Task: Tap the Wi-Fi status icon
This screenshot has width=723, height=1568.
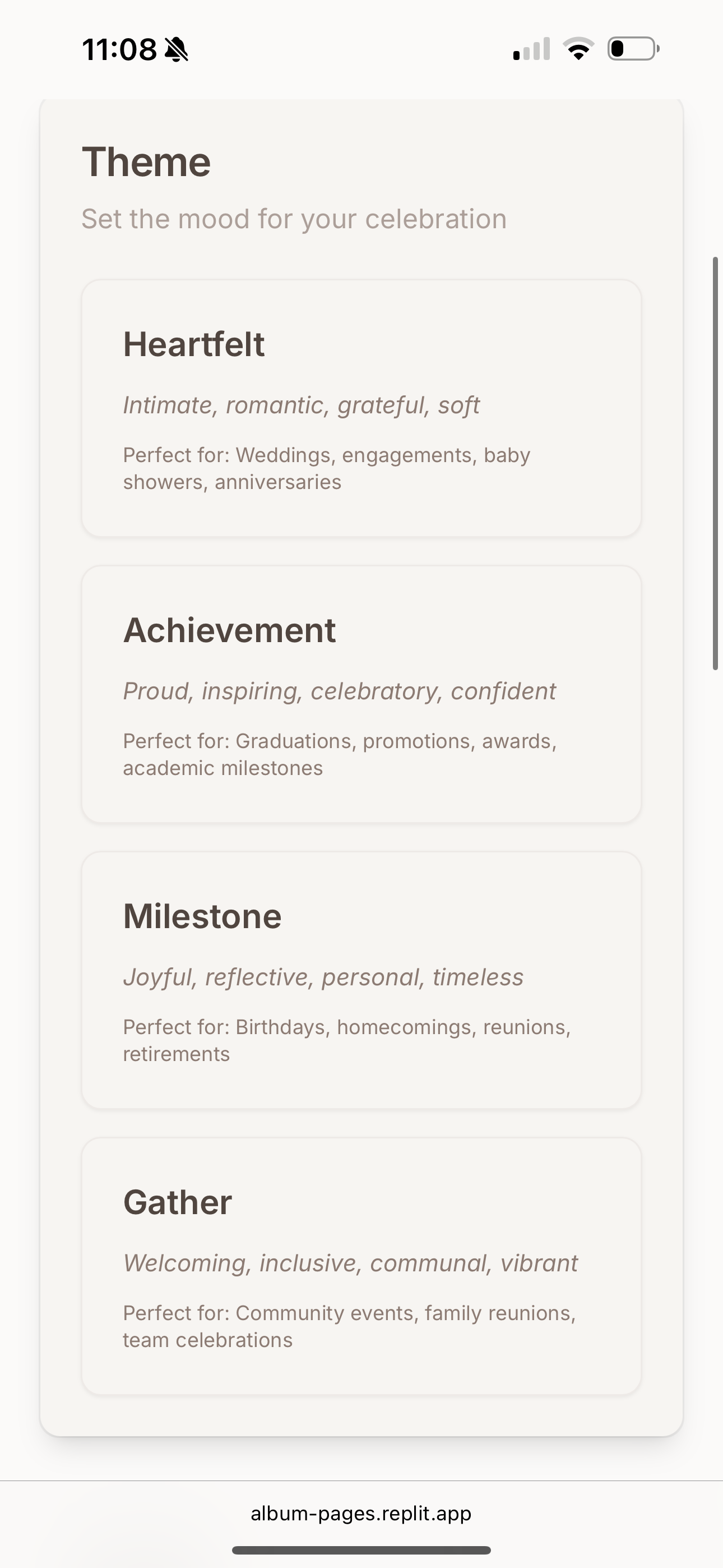Action: pyautogui.click(x=579, y=49)
